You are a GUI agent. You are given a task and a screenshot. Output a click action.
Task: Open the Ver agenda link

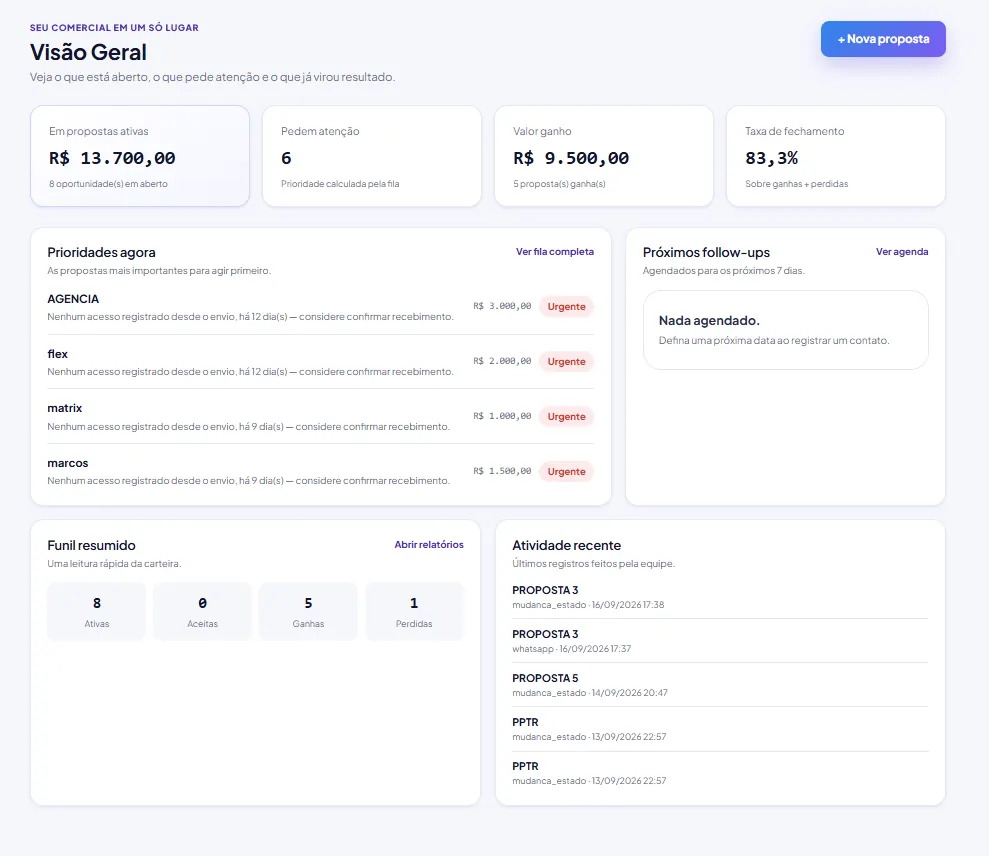pyautogui.click(x=902, y=252)
